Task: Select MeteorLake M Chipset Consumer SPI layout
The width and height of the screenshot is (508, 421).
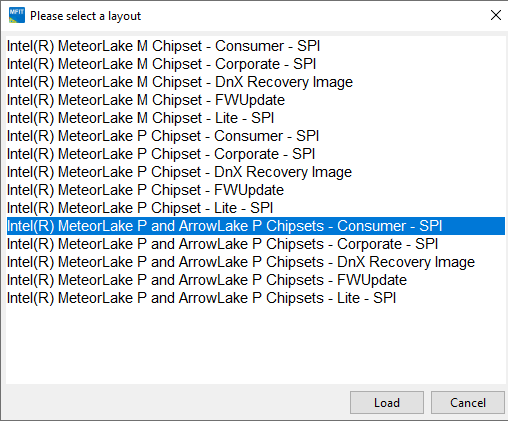Action: click(256, 46)
